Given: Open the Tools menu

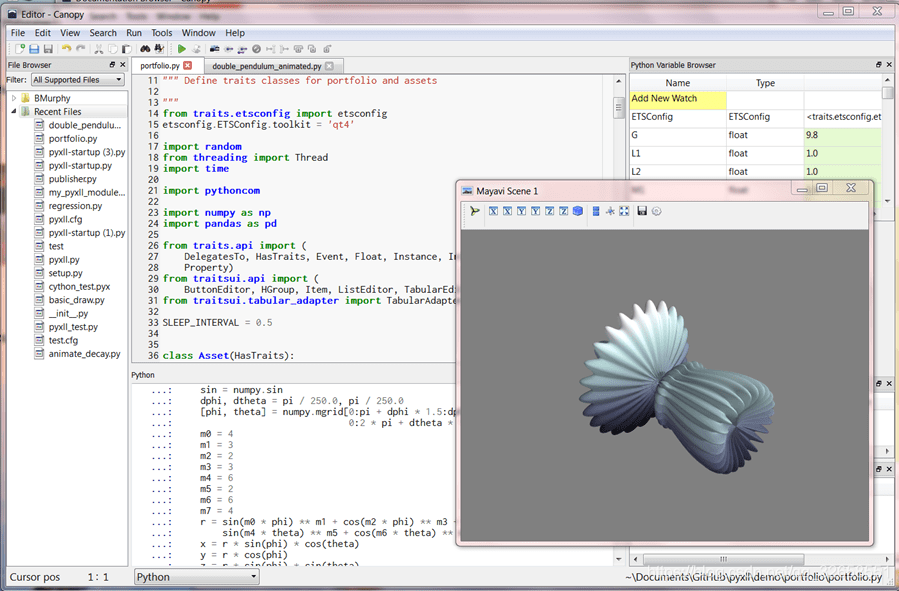Looking at the screenshot, I should [162, 33].
